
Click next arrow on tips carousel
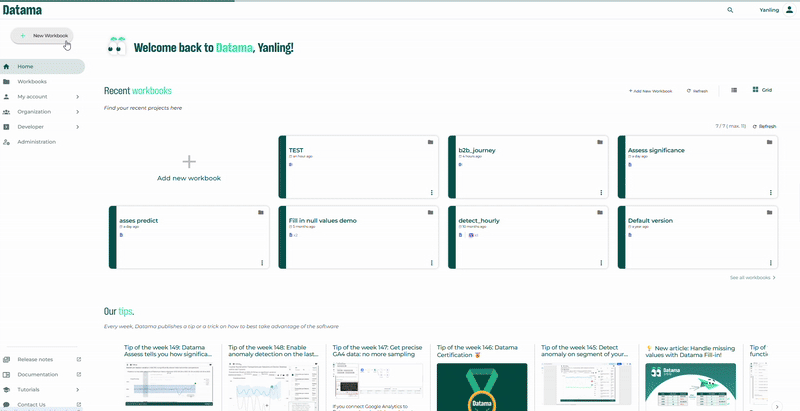coord(777,406)
